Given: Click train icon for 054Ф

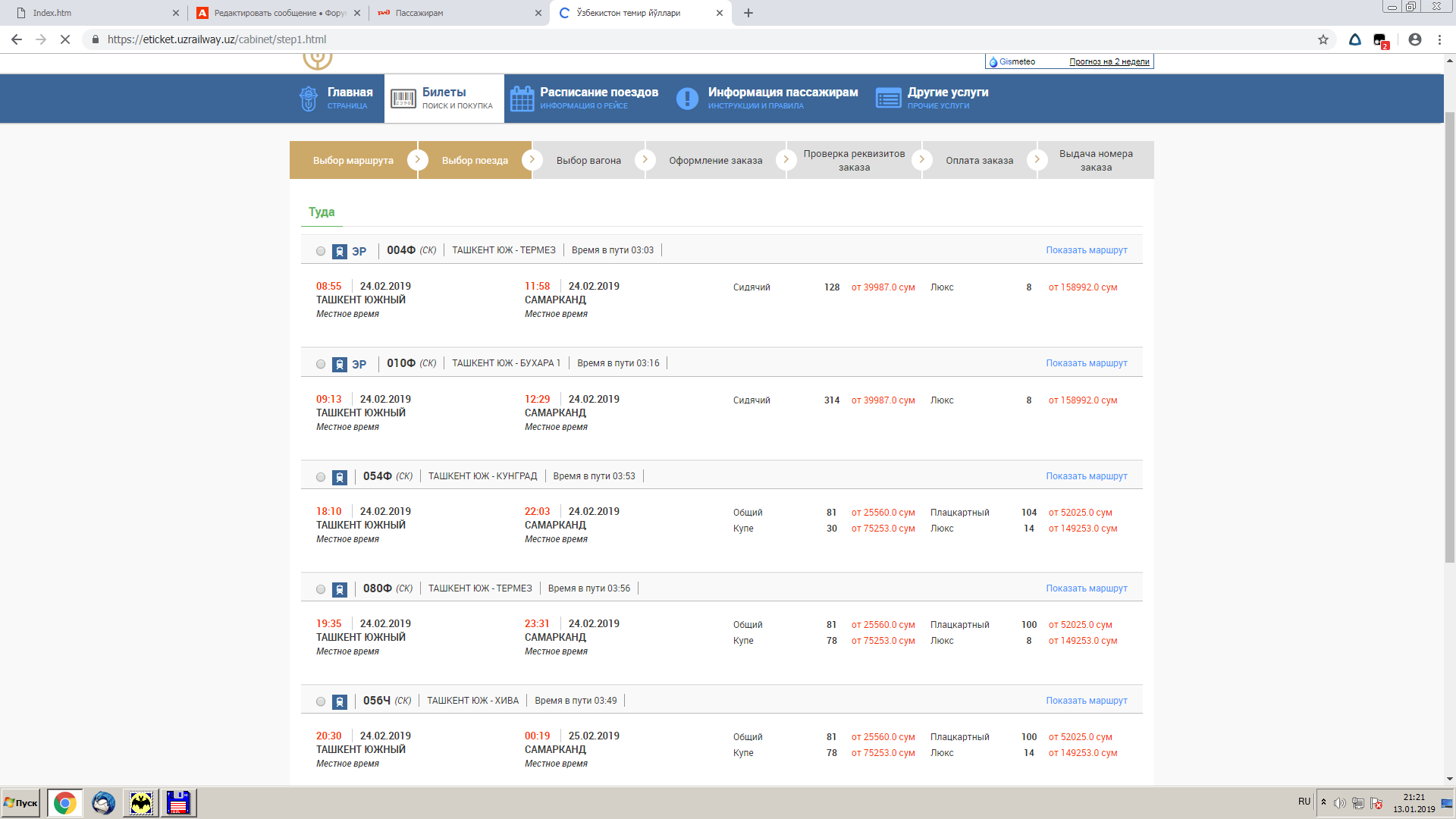Looking at the screenshot, I should click(340, 477).
